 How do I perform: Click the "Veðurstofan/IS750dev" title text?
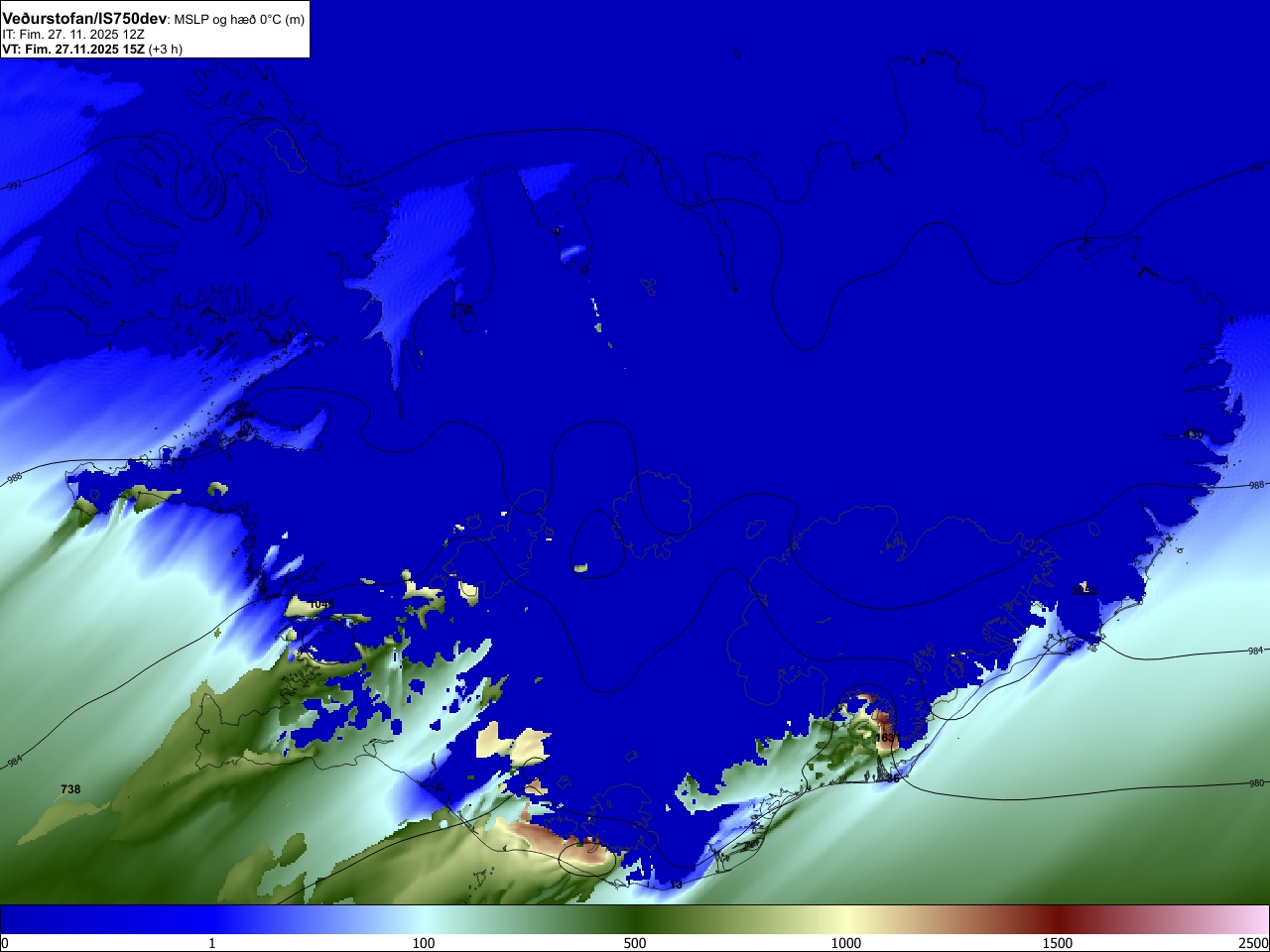pyautogui.click(x=84, y=19)
